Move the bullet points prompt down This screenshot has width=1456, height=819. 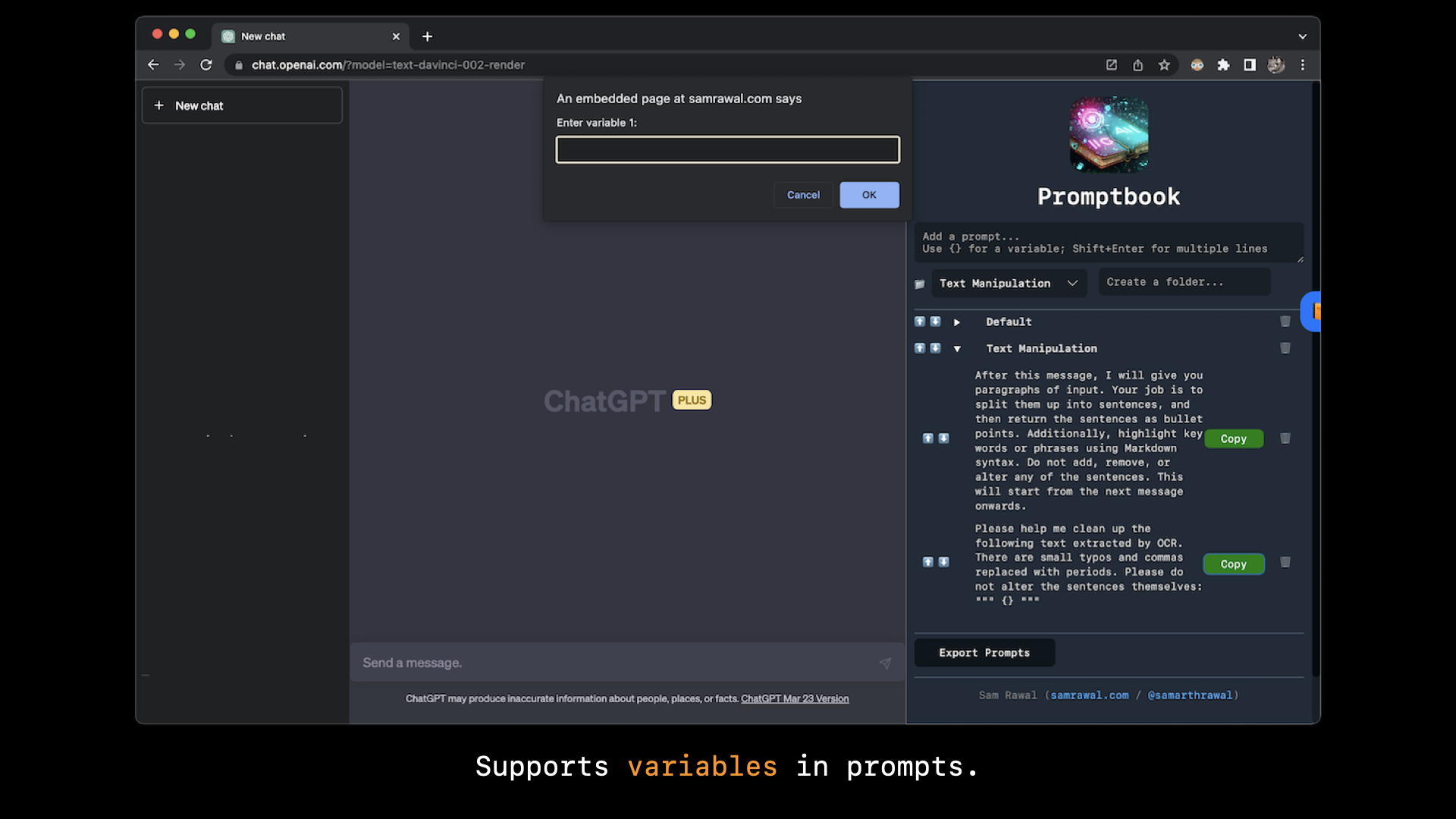[943, 438]
